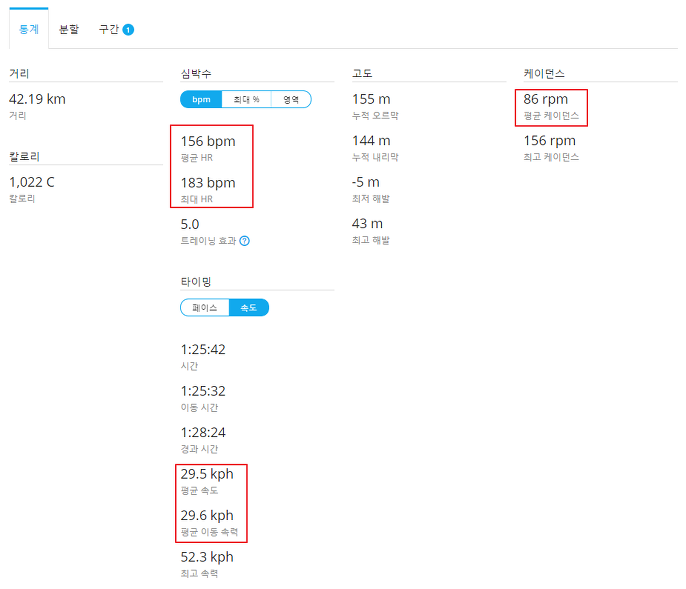
Task: Click the 52.3 kph max speed value
Action: pos(207,557)
